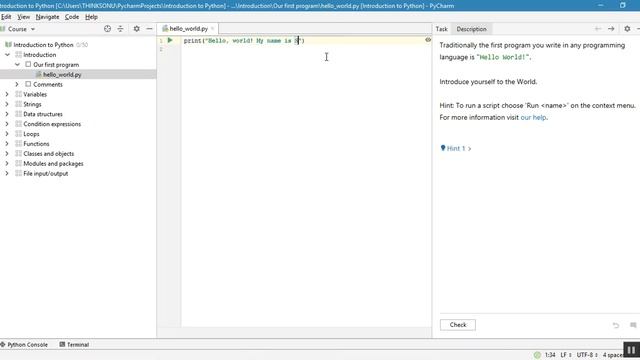Expand the Functions lesson
The image size is (640, 360).
pyautogui.click(x=7, y=144)
